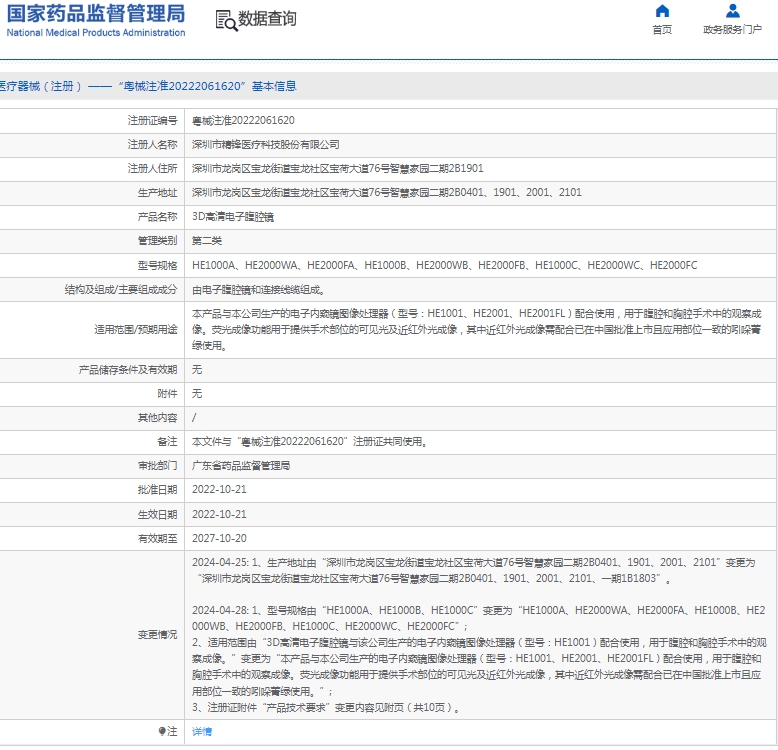The height and width of the screenshot is (750, 778).
Task: Click the 型号规格 model list value
Action: (445, 265)
